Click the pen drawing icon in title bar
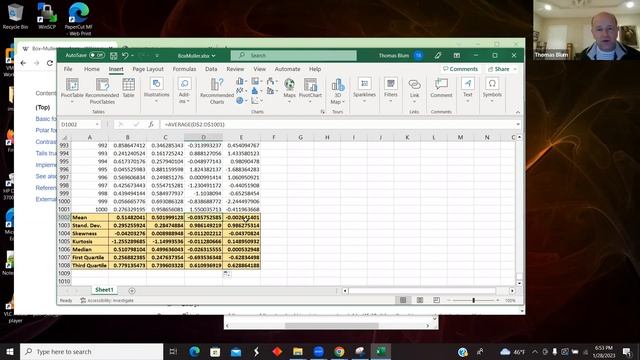Image resolution: width=640 pixels, height=360 pixels. (438, 56)
